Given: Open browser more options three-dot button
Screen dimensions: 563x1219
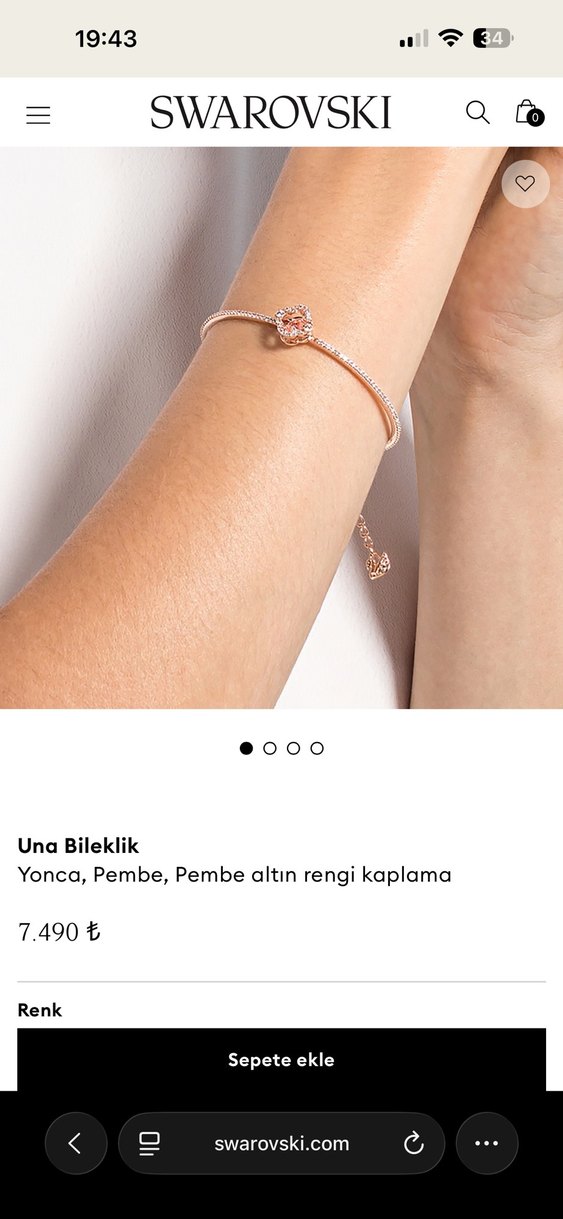Looking at the screenshot, I should pyautogui.click(x=487, y=1143).
